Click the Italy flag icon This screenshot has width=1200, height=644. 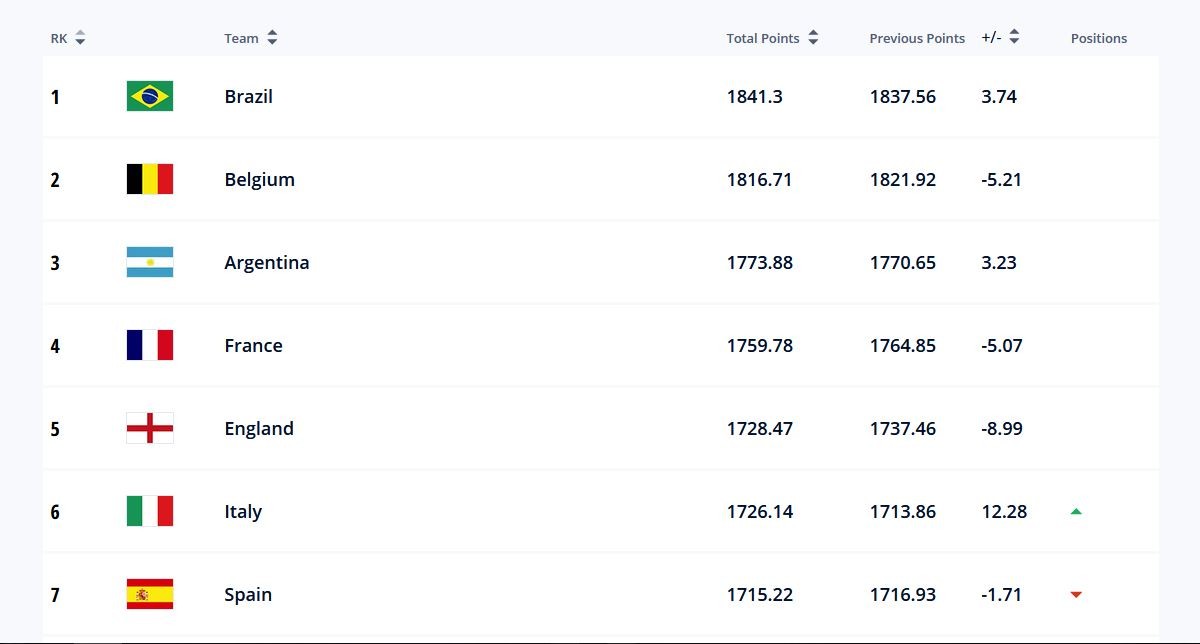150,511
